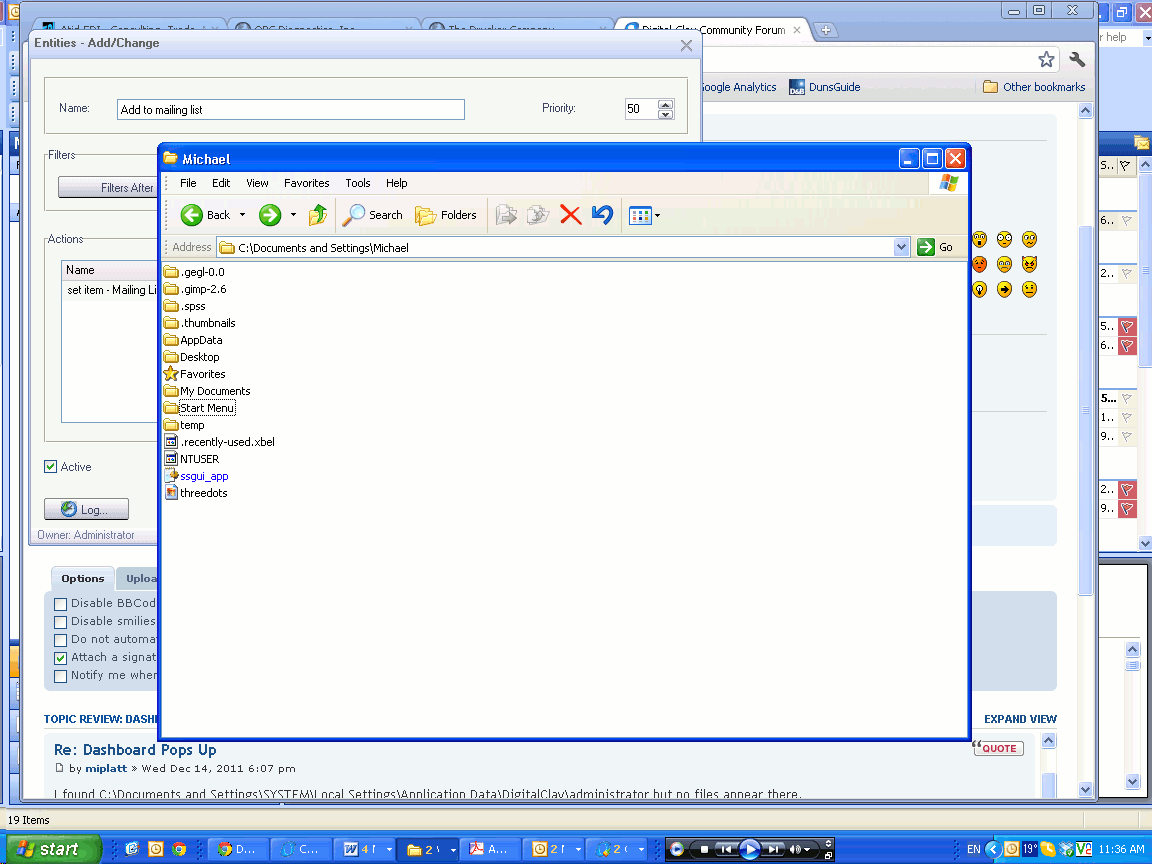Click the stop button in taskbar media player
Screen dimensions: 1152x864
click(704, 849)
